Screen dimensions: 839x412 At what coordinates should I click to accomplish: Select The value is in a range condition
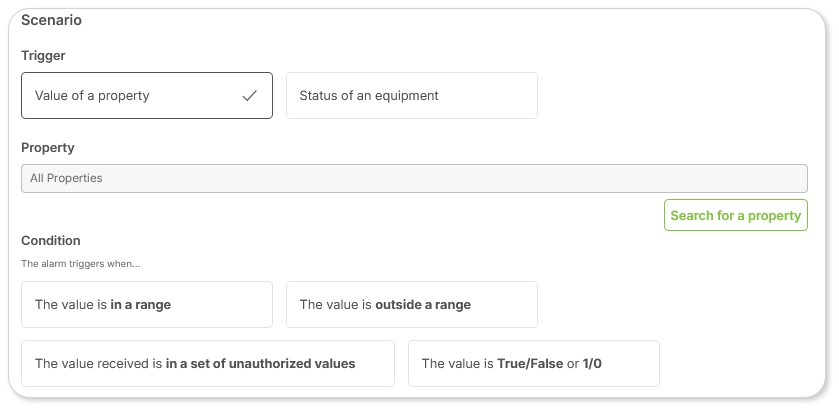point(147,304)
